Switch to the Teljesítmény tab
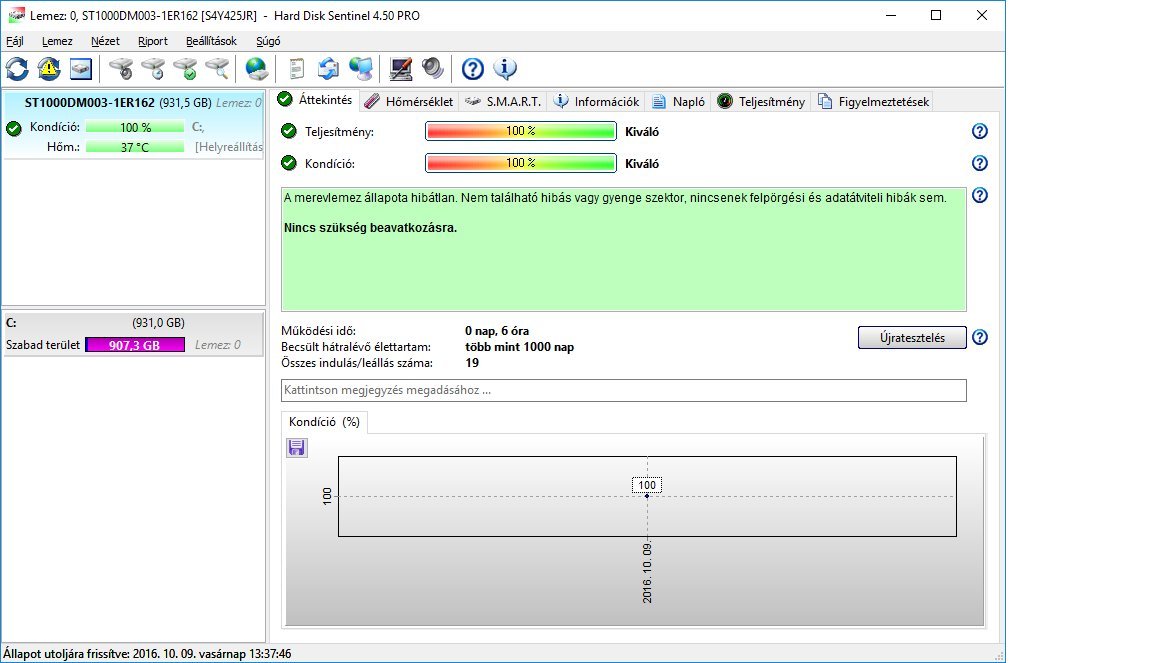The height and width of the screenshot is (663, 1152). [x=761, y=101]
